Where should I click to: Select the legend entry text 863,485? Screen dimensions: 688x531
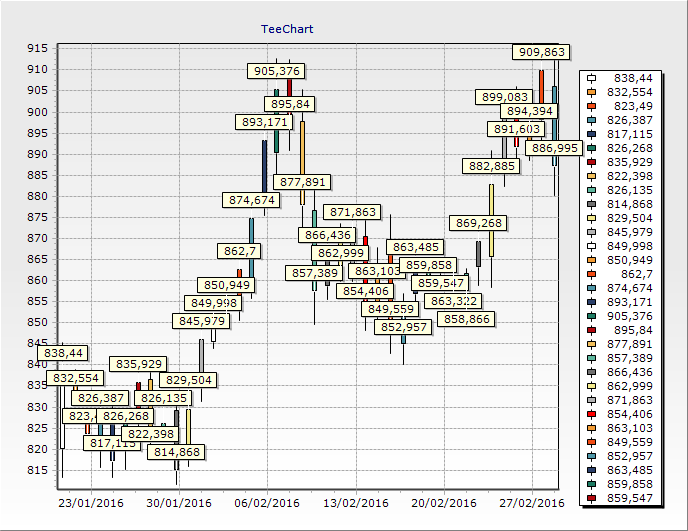(x=630, y=470)
